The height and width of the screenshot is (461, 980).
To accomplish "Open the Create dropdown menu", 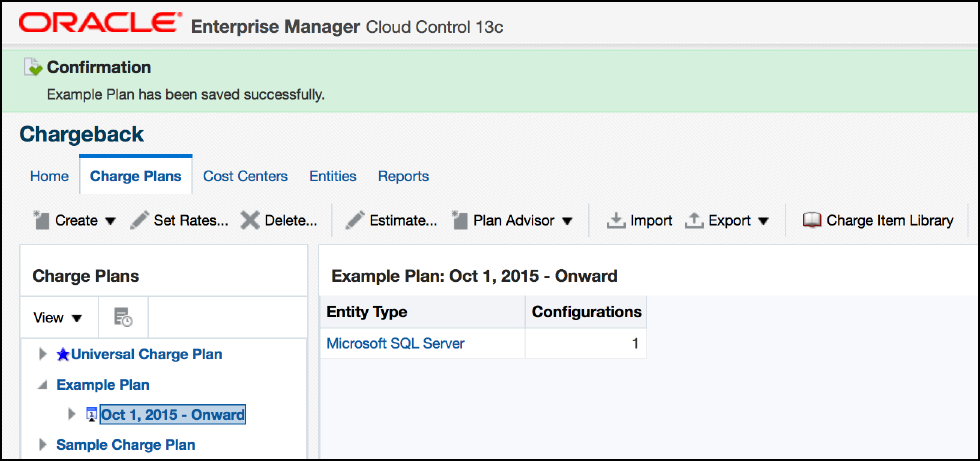I will pos(75,220).
